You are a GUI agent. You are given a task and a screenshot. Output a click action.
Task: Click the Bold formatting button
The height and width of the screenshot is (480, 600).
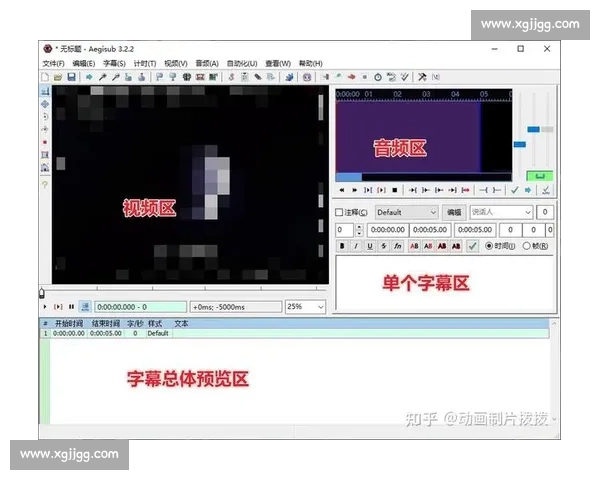pos(342,246)
